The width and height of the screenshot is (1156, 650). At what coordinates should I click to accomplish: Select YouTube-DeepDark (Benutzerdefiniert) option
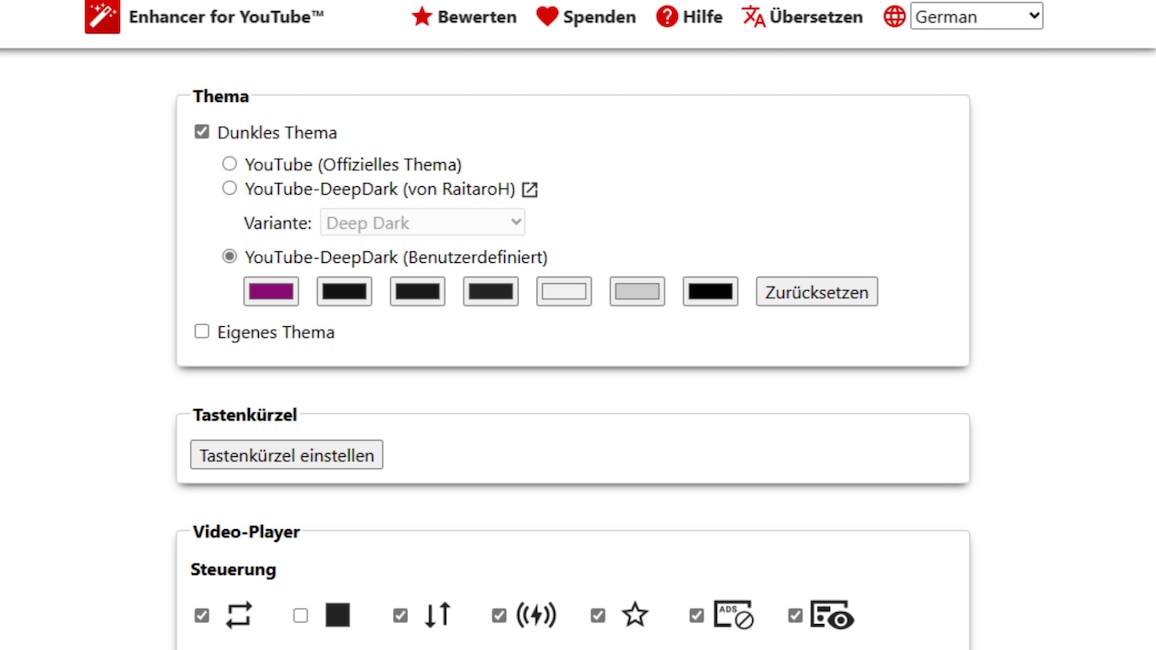click(229, 255)
